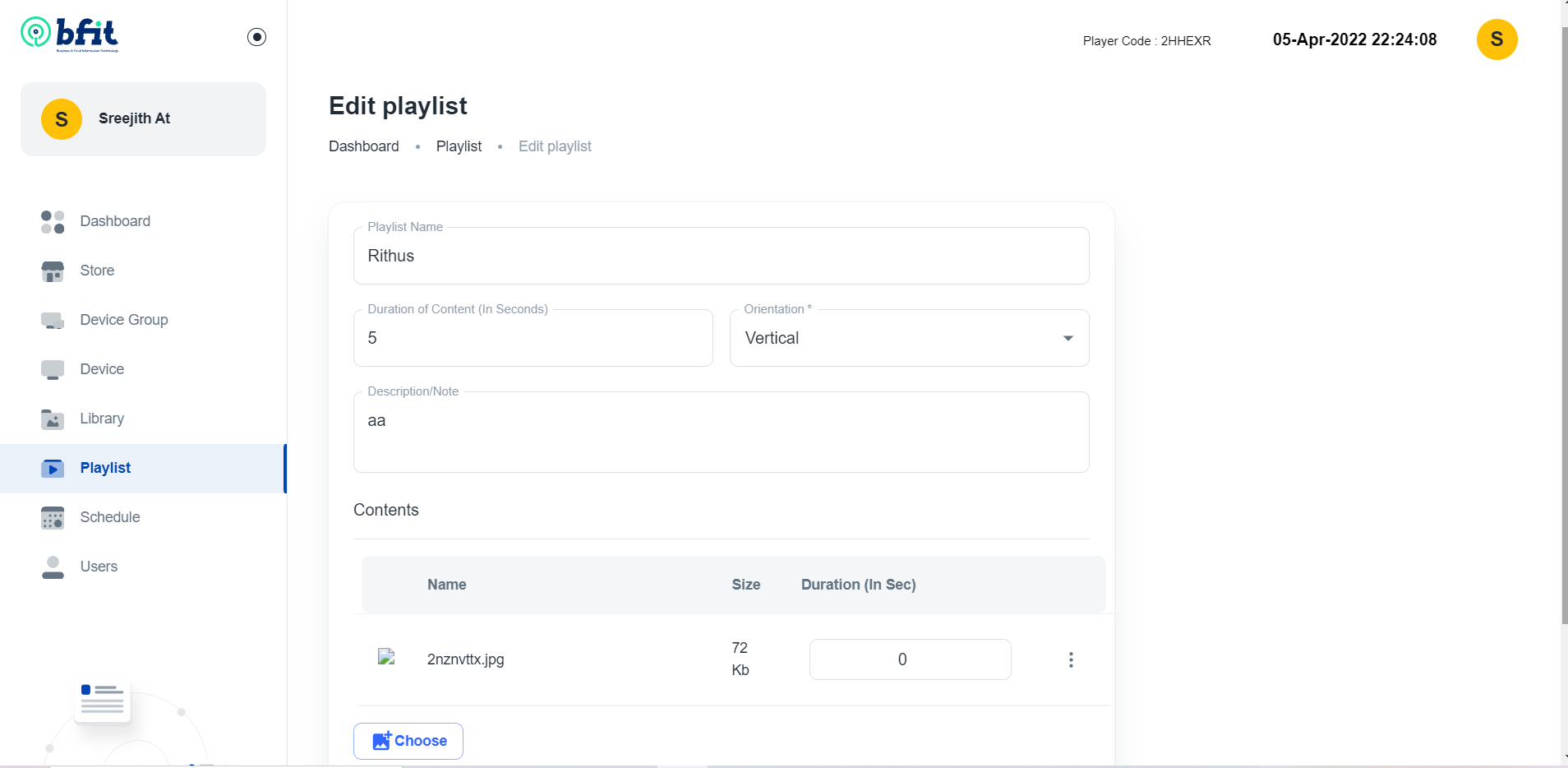Open the Orientation dropdown

[910, 338]
